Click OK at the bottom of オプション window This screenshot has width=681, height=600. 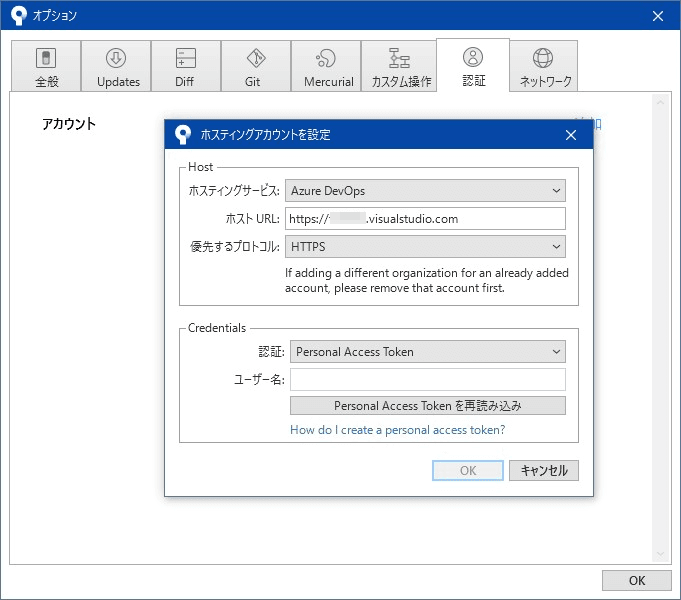637,580
